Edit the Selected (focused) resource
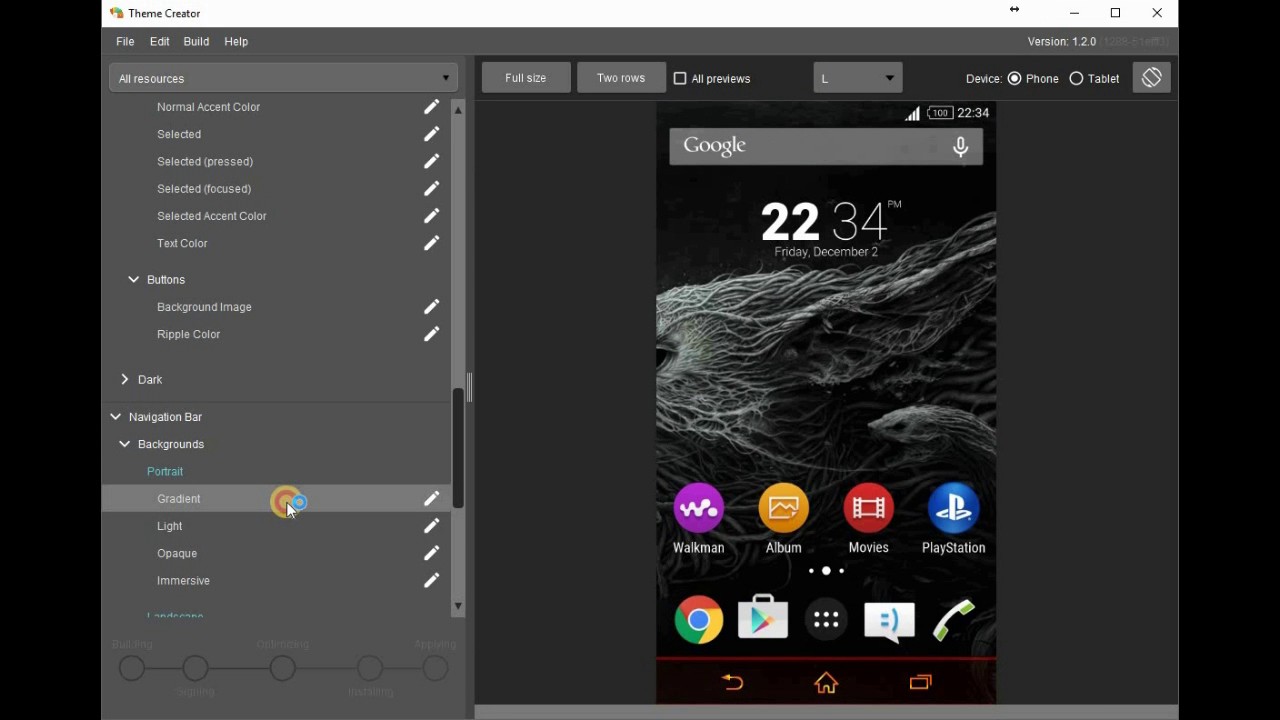 tap(431, 188)
